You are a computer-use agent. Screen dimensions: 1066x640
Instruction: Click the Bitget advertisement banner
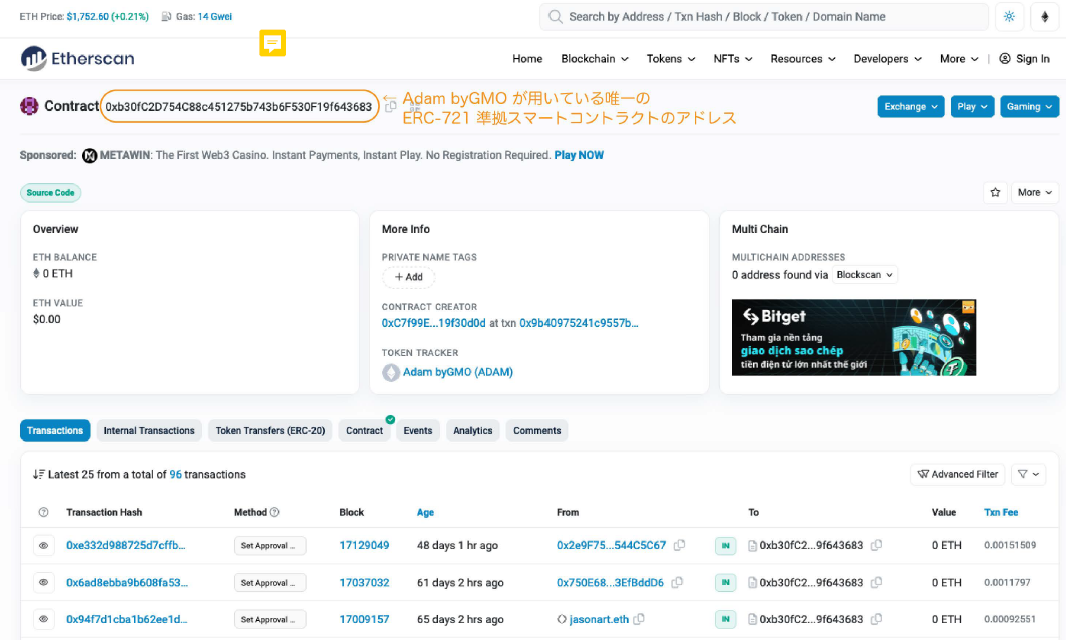coord(854,337)
